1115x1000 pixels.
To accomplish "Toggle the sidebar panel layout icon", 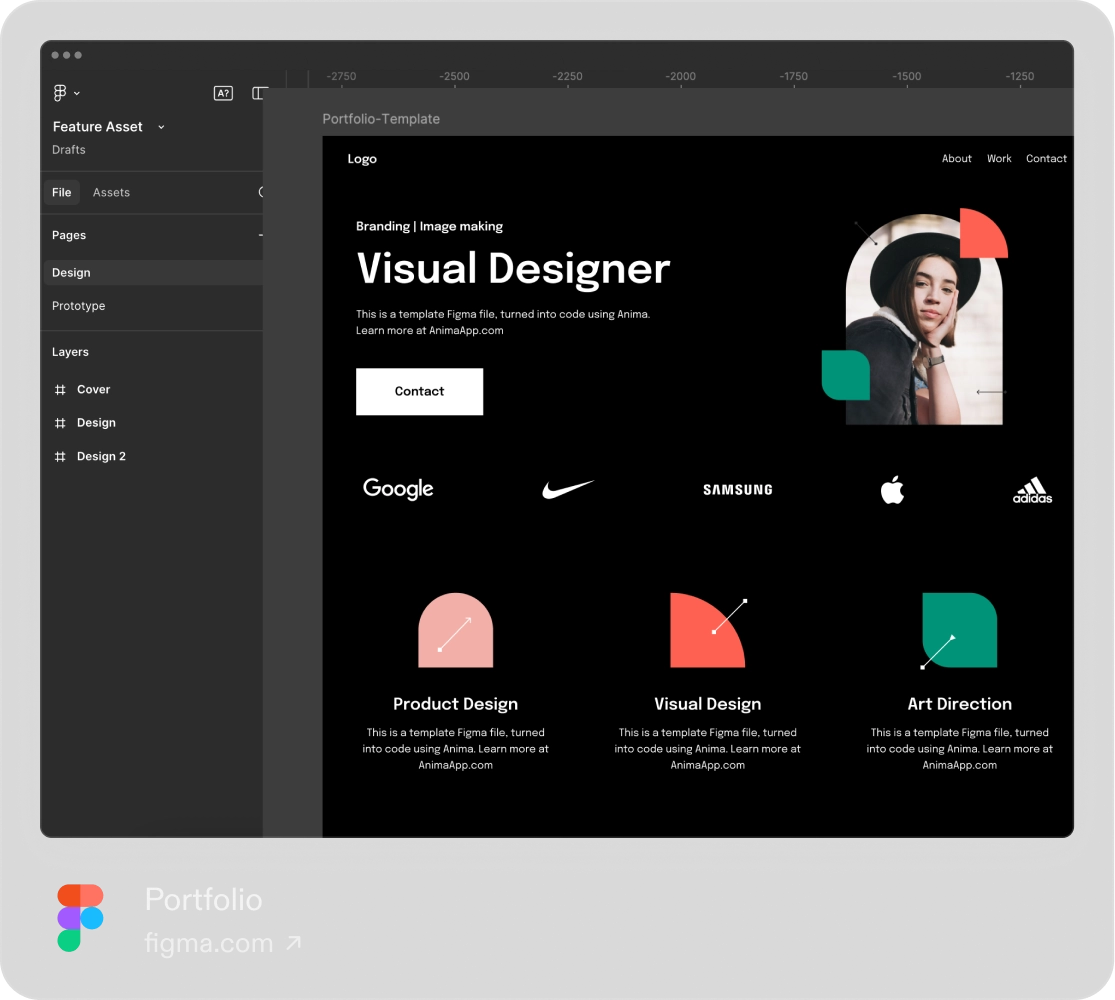I will coord(259,93).
